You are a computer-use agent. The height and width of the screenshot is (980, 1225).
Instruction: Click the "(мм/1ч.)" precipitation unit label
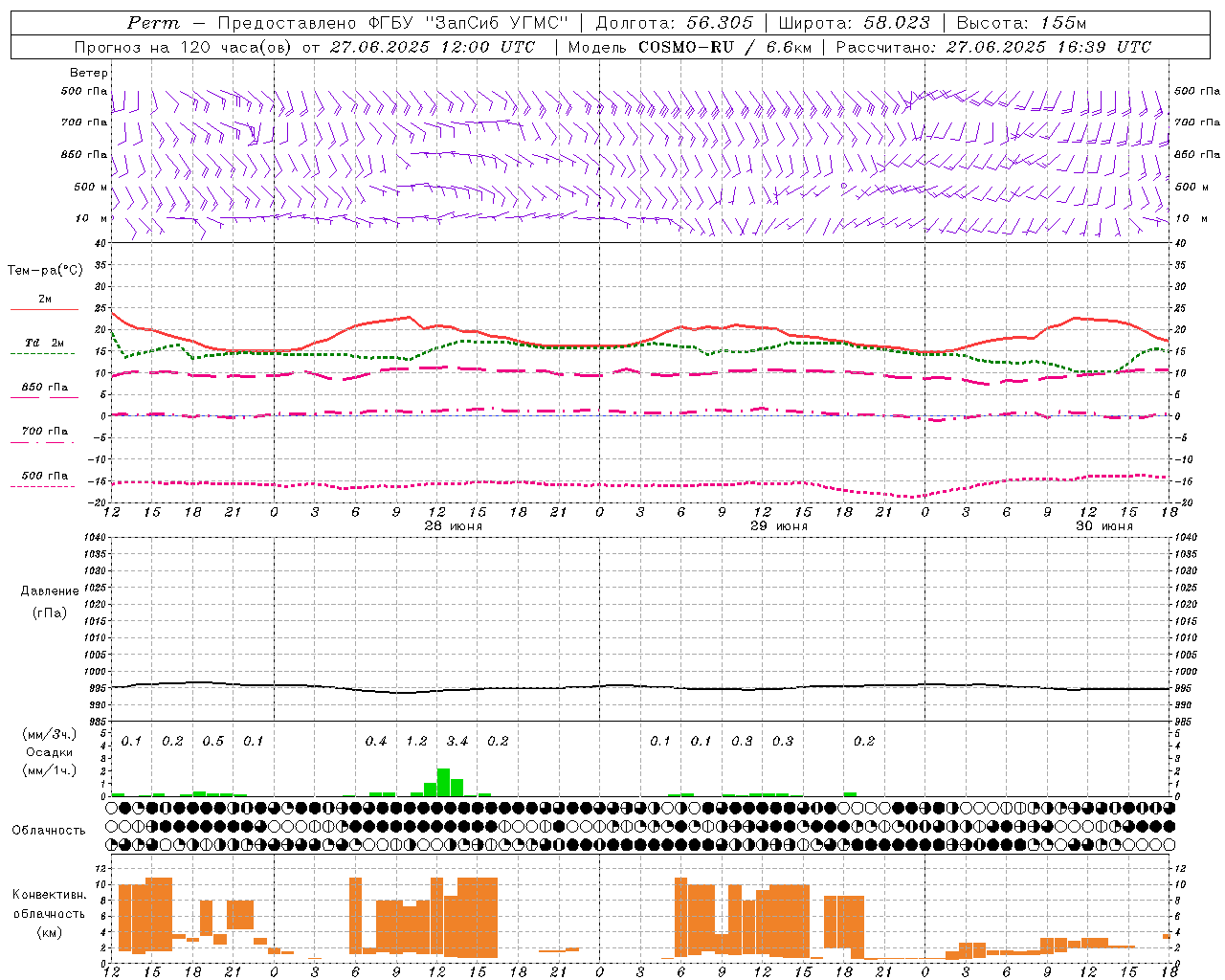coord(49,770)
